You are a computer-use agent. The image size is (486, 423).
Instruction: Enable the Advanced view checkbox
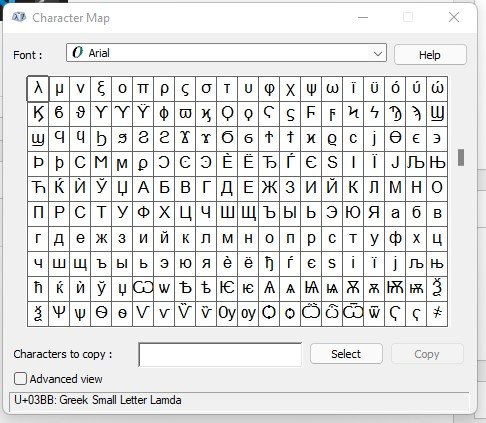(x=20, y=379)
